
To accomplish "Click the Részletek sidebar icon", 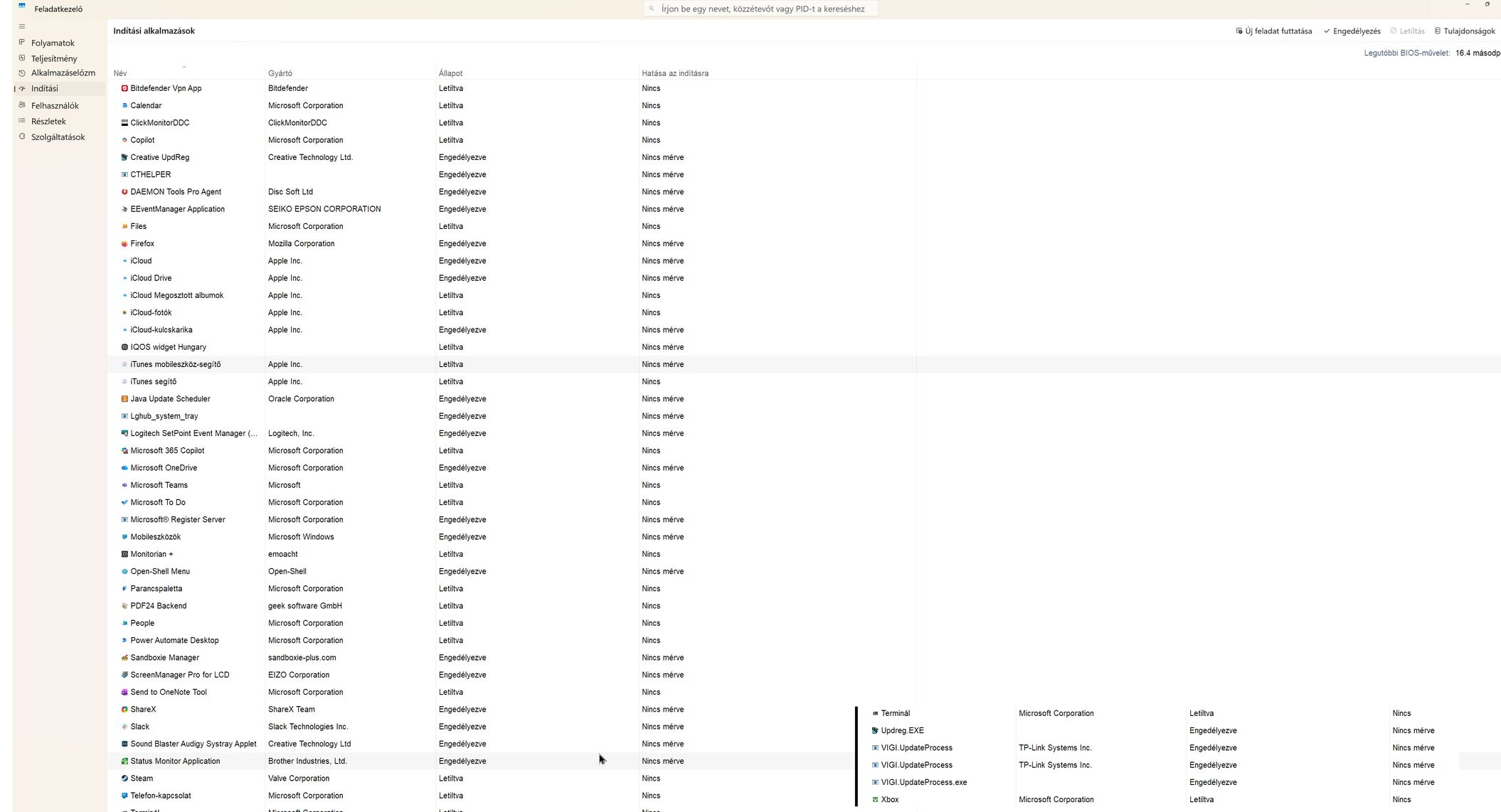I will coord(22,121).
